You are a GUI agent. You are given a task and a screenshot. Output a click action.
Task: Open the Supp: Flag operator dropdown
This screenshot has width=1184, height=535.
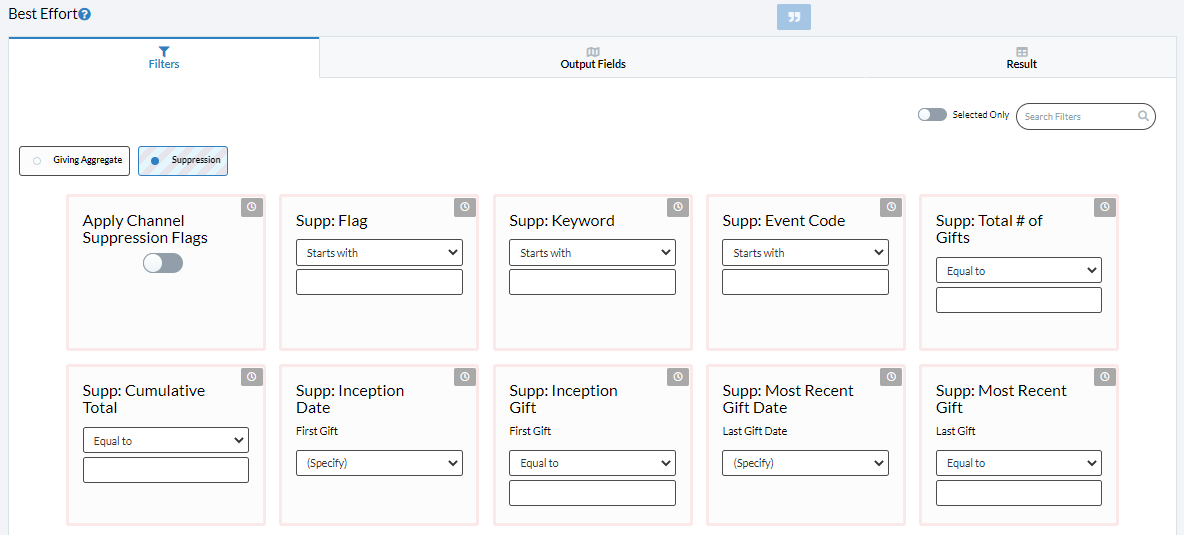click(x=379, y=253)
